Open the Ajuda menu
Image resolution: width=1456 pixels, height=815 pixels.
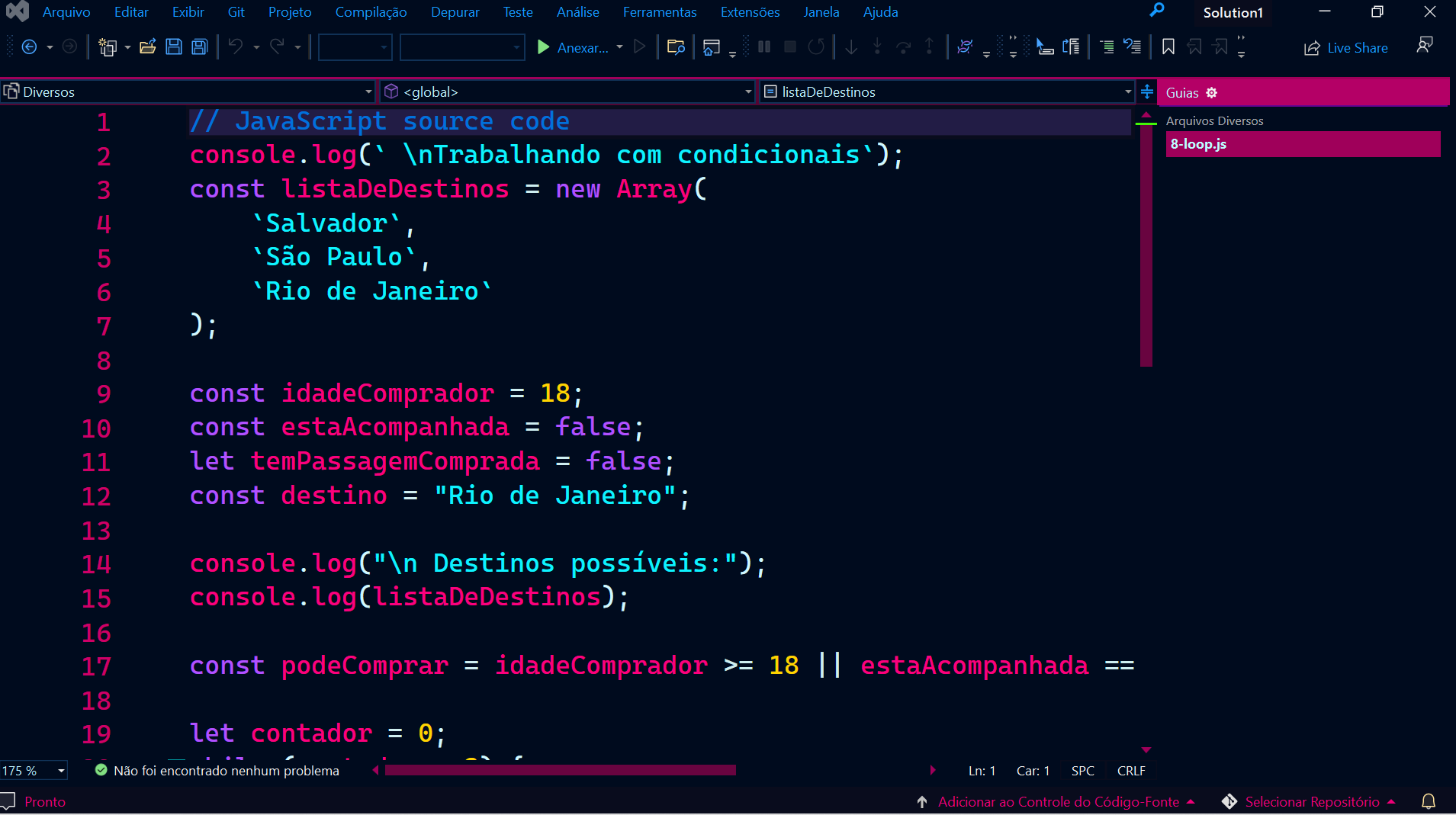coord(880,12)
